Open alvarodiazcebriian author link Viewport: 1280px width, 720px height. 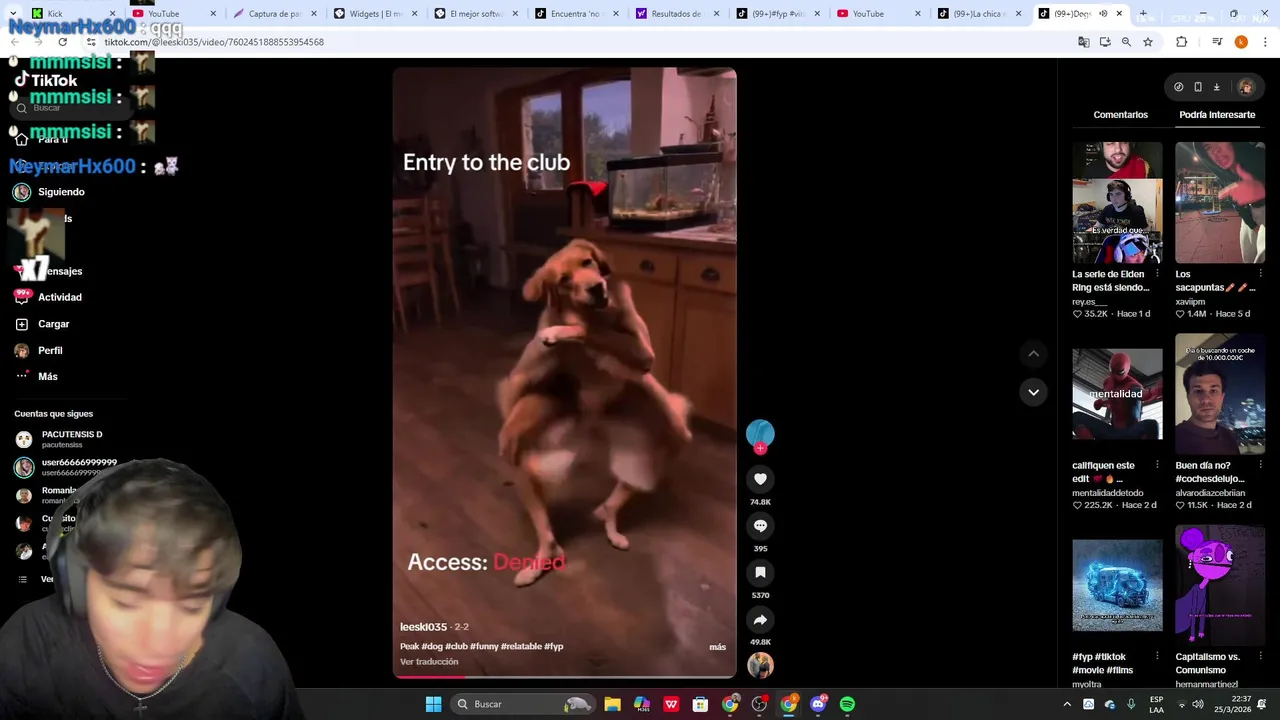click(x=1210, y=493)
